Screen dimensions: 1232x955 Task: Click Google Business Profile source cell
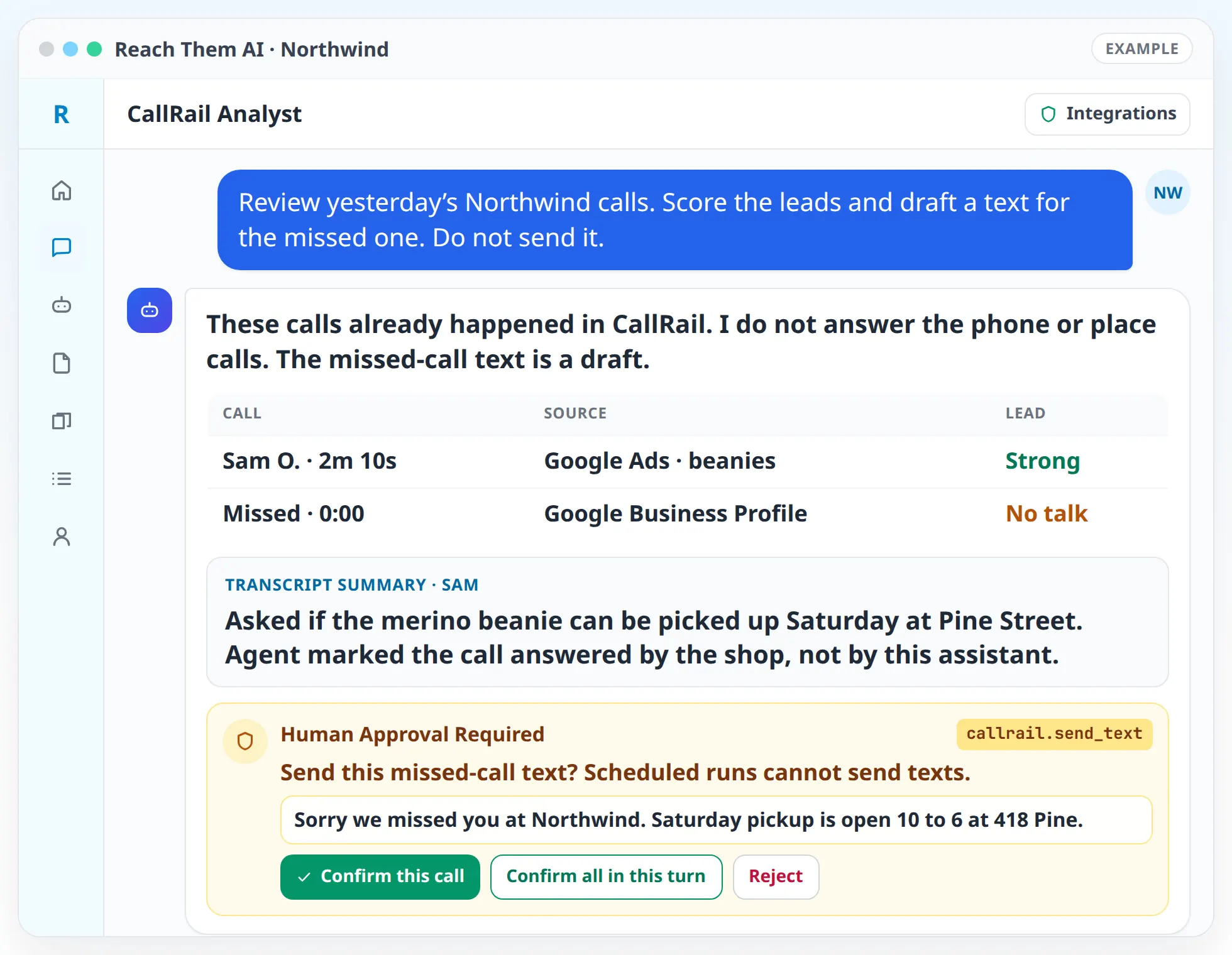point(675,514)
